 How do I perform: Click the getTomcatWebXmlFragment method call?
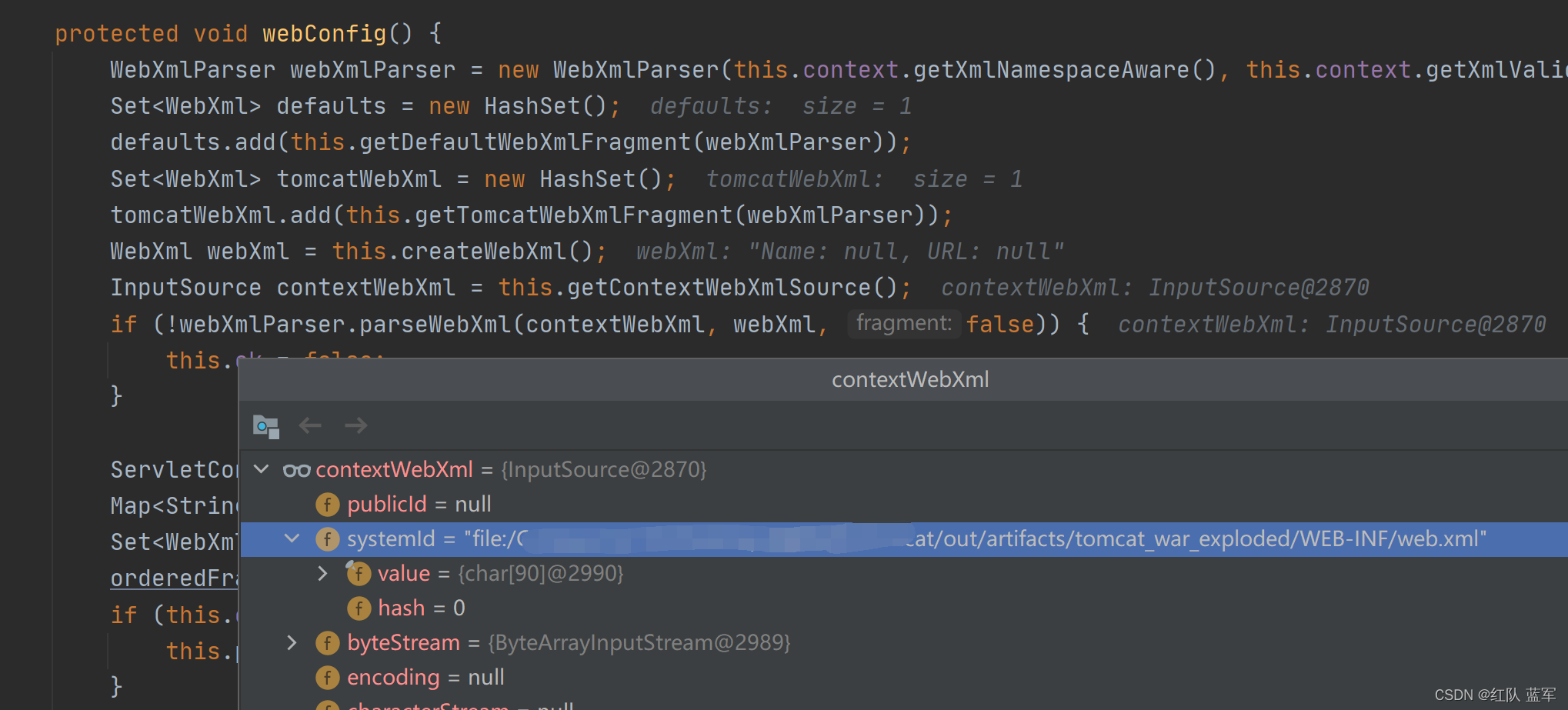click(x=573, y=215)
